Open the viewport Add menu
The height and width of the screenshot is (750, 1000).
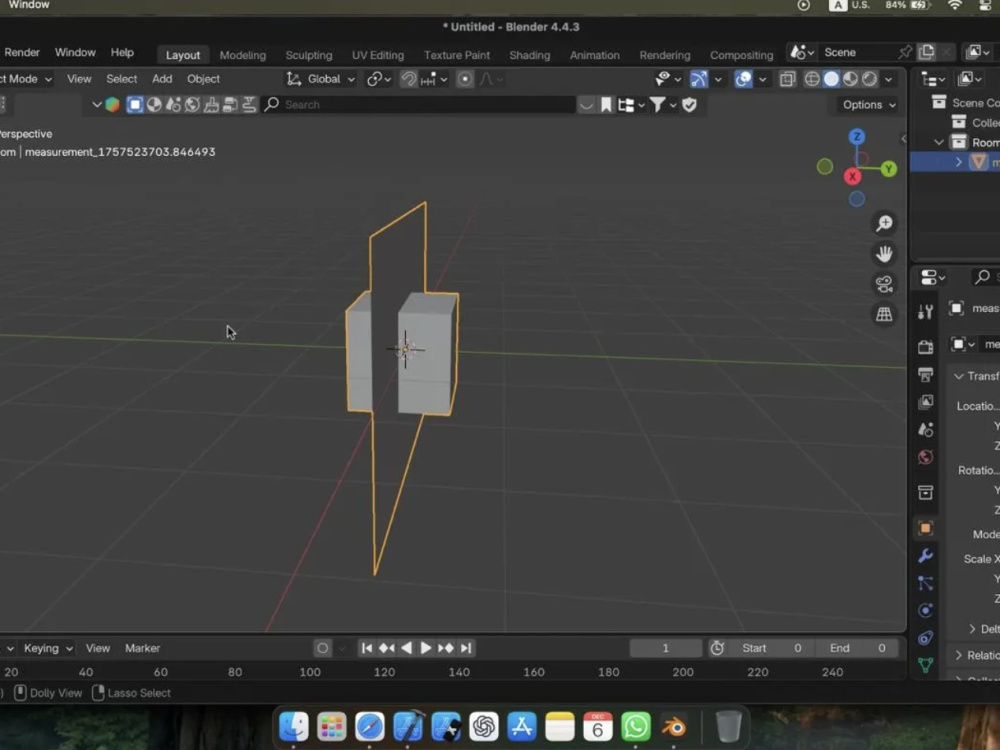tap(162, 79)
